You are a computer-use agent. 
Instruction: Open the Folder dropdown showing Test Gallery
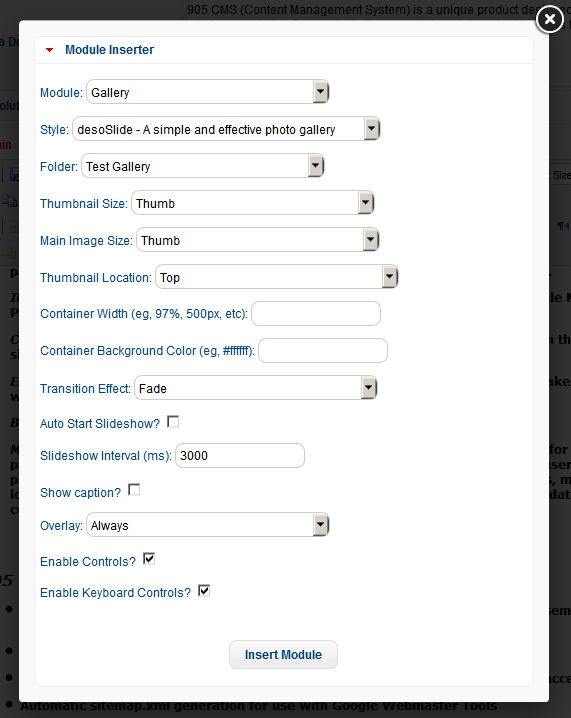[x=202, y=166]
